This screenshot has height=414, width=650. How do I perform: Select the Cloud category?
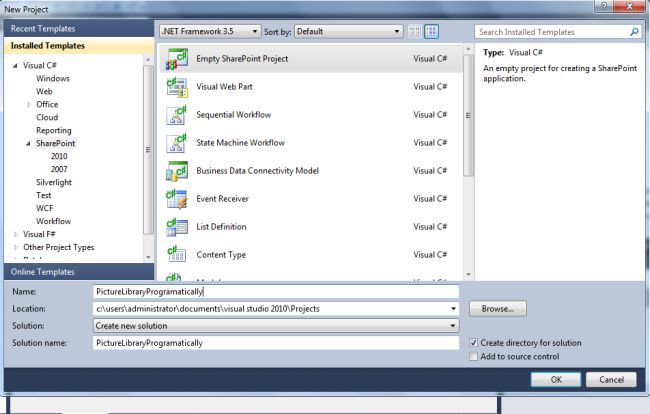tap(47, 117)
